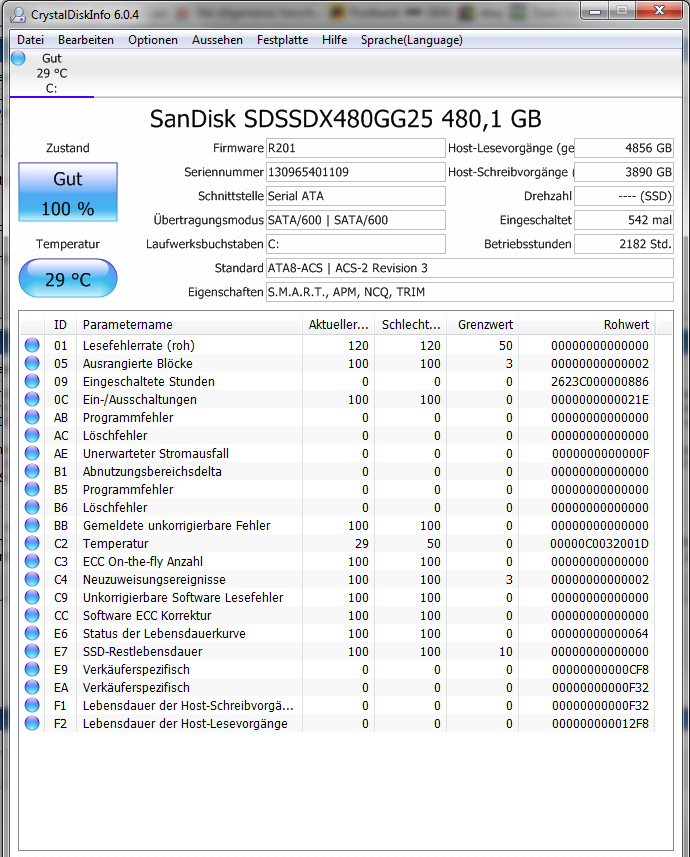Click the Grenzwert column header
This screenshot has width=690, height=857.
click(483, 325)
